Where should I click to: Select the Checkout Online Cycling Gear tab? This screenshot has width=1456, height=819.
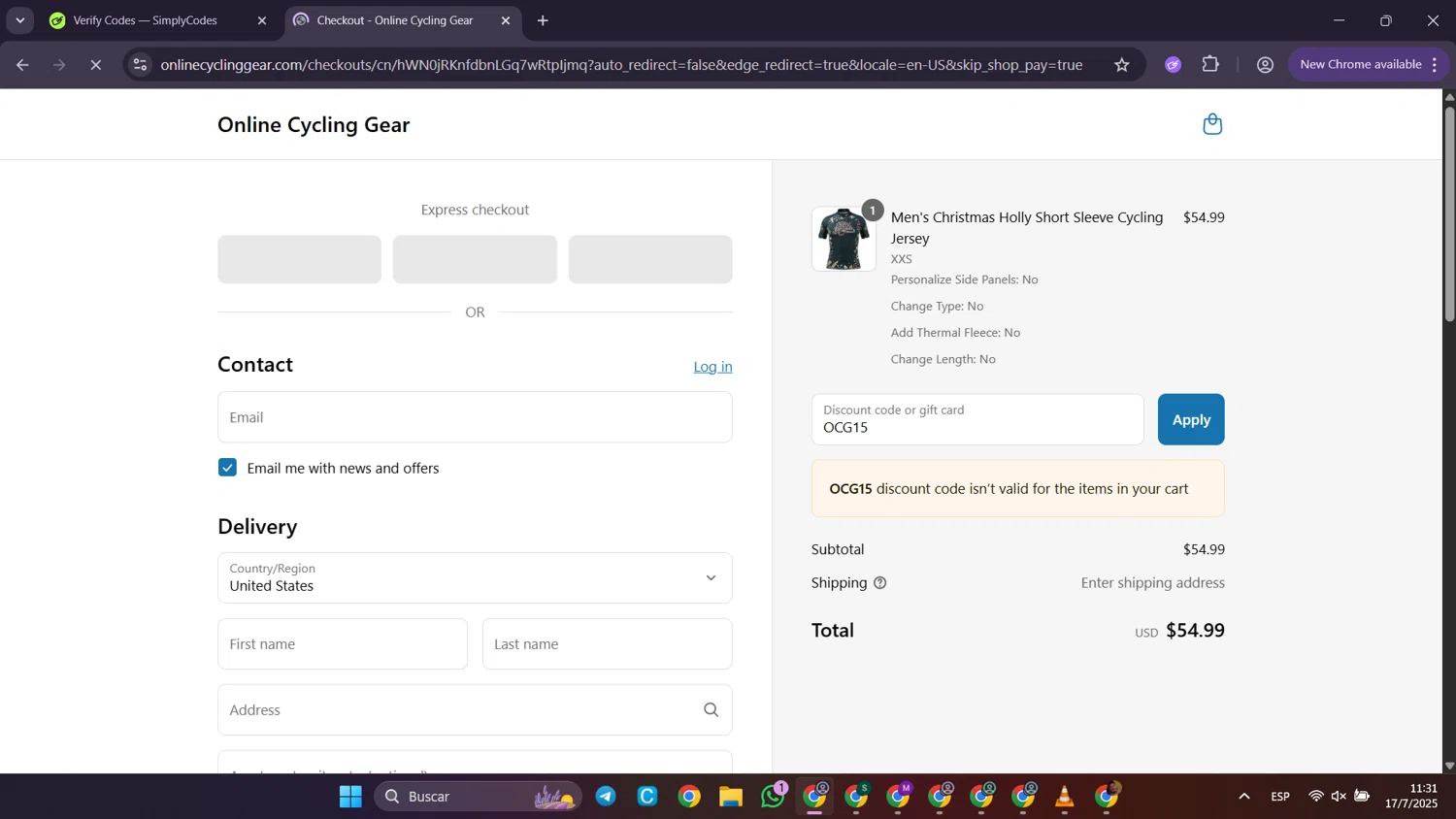[395, 20]
